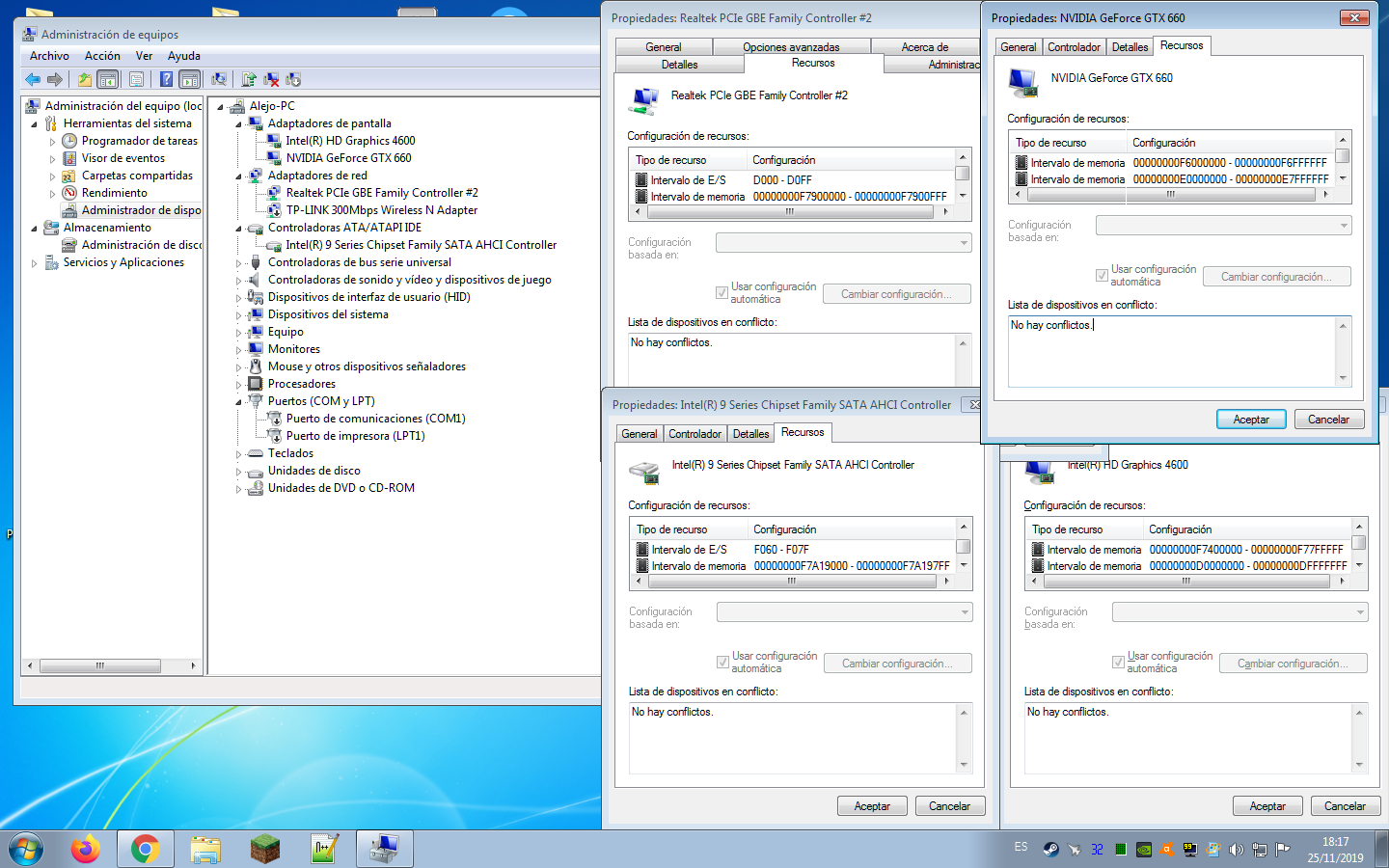This screenshot has height=868, width=1389.
Task: Click the volume speaker tray icon
Action: pyautogui.click(x=1236, y=850)
